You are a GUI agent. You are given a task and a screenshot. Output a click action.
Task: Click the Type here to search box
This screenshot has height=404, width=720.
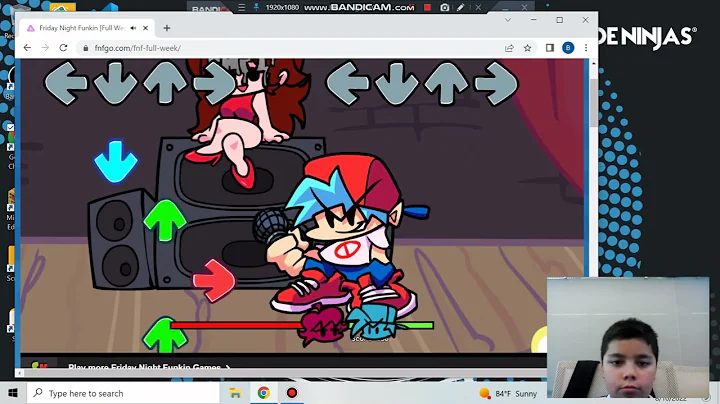pyautogui.click(x=123, y=393)
